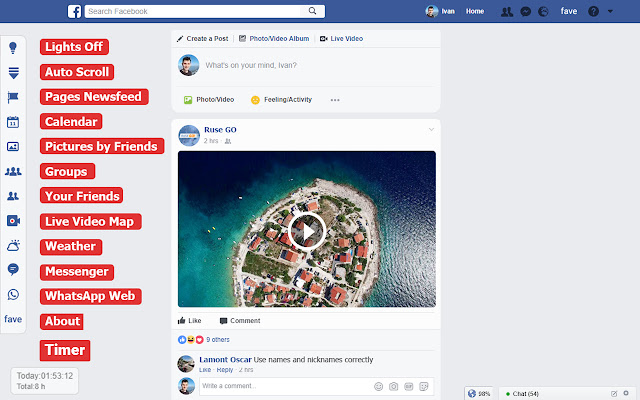Reply to Lamont Oscar's comment
Image resolution: width=640 pixels, height=400 pixels.
(224, 370)
